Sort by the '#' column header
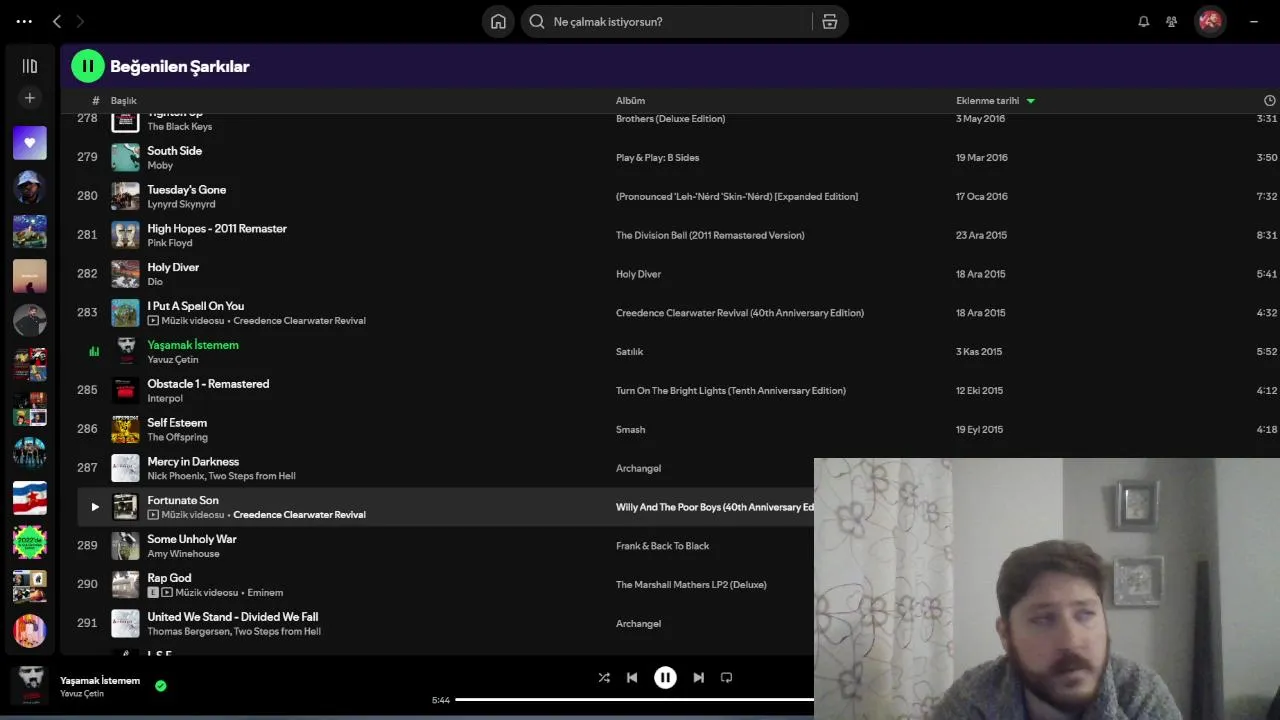The height and width of the screenshot is (720, 1280). [96, 101]
